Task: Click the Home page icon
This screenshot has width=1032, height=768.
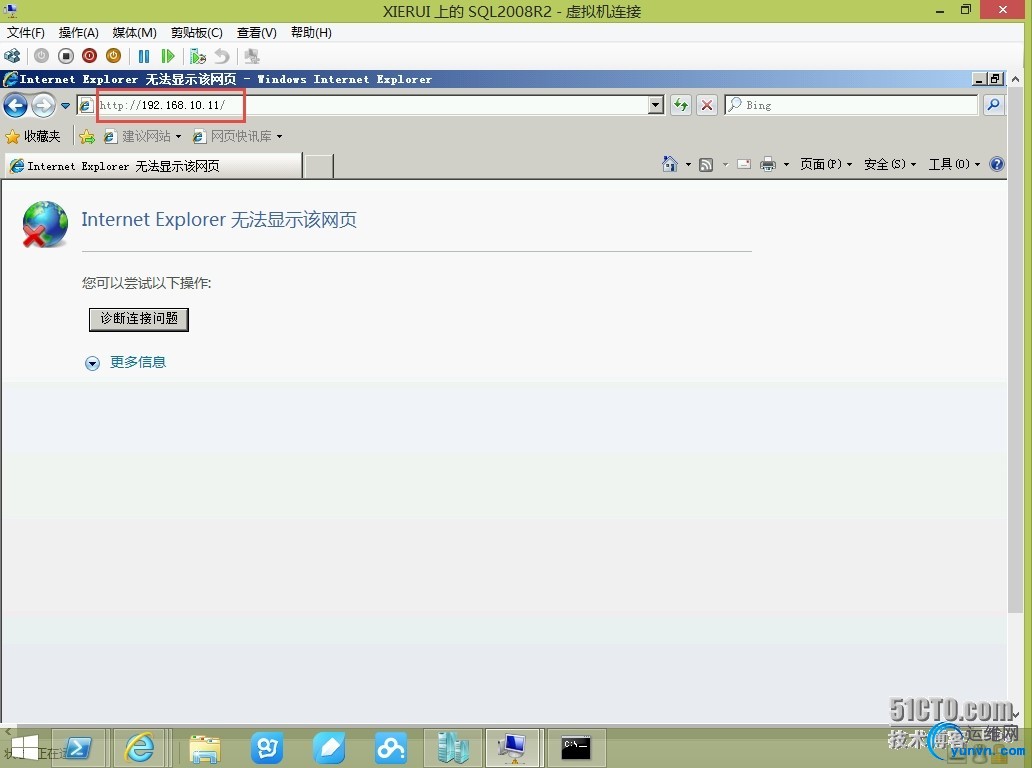Action: [670, 164]
